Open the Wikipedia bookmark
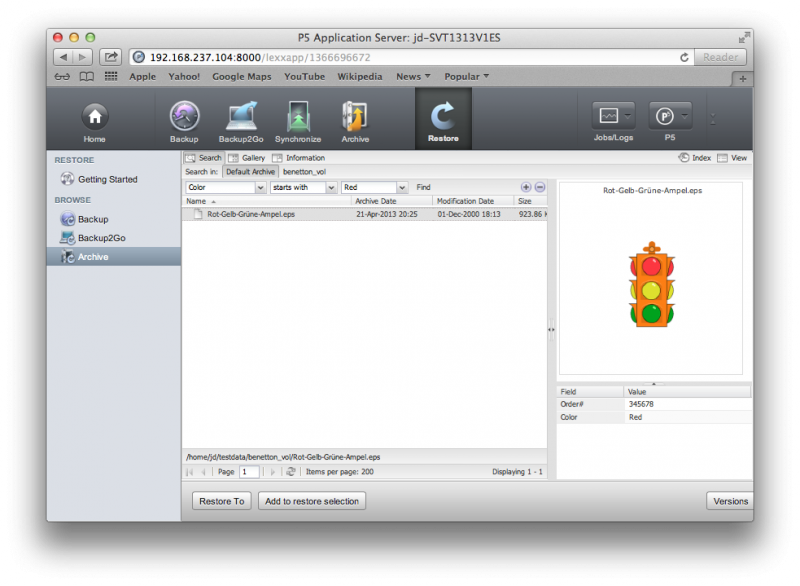The height and width of the screenshot is (586, 800). 360,77
